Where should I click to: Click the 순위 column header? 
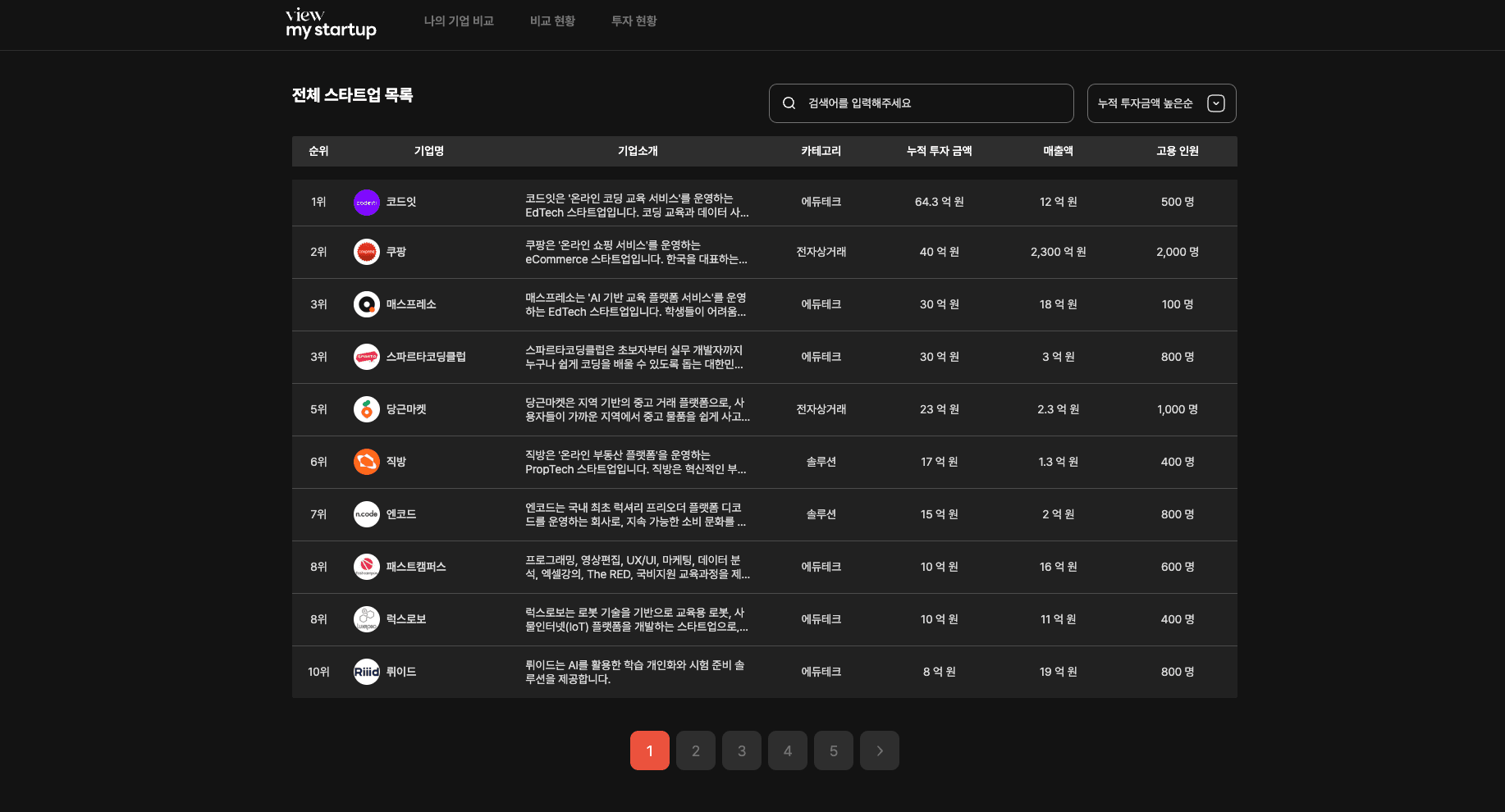[318, 151]
